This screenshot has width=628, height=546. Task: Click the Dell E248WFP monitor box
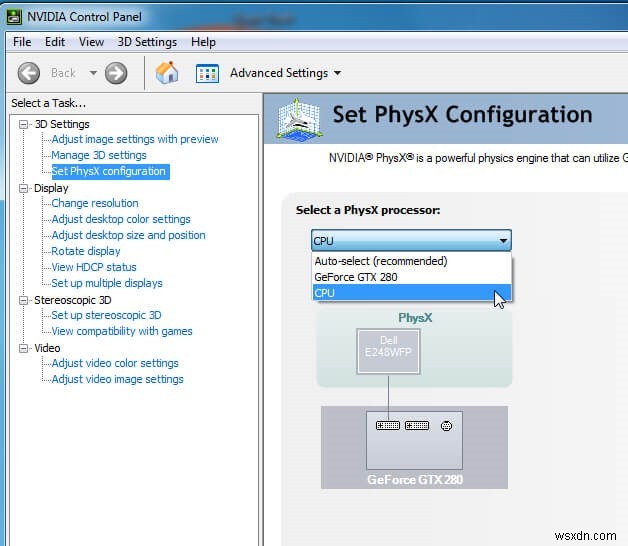pos(388,351)
